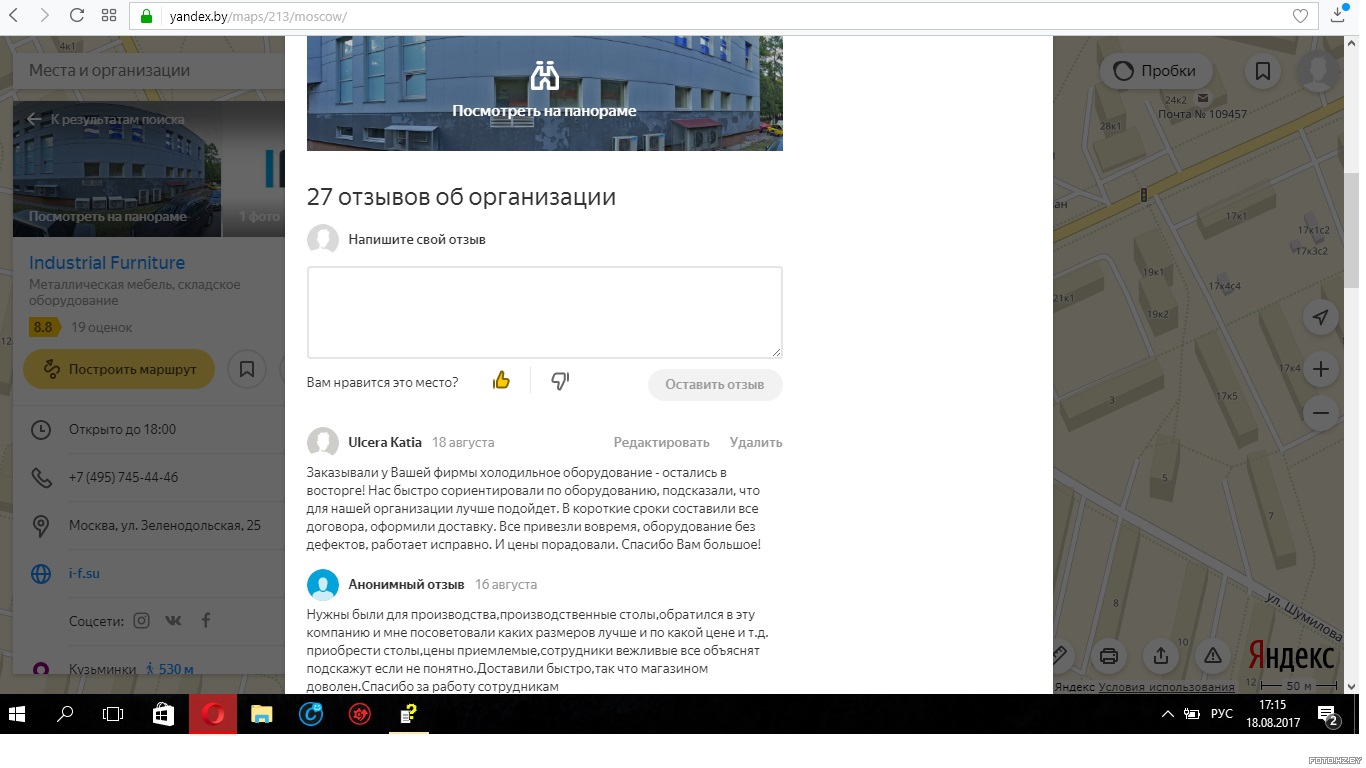Click clock icon for opening hours
Screen dimensions: 1366x768
pos(41,430)
